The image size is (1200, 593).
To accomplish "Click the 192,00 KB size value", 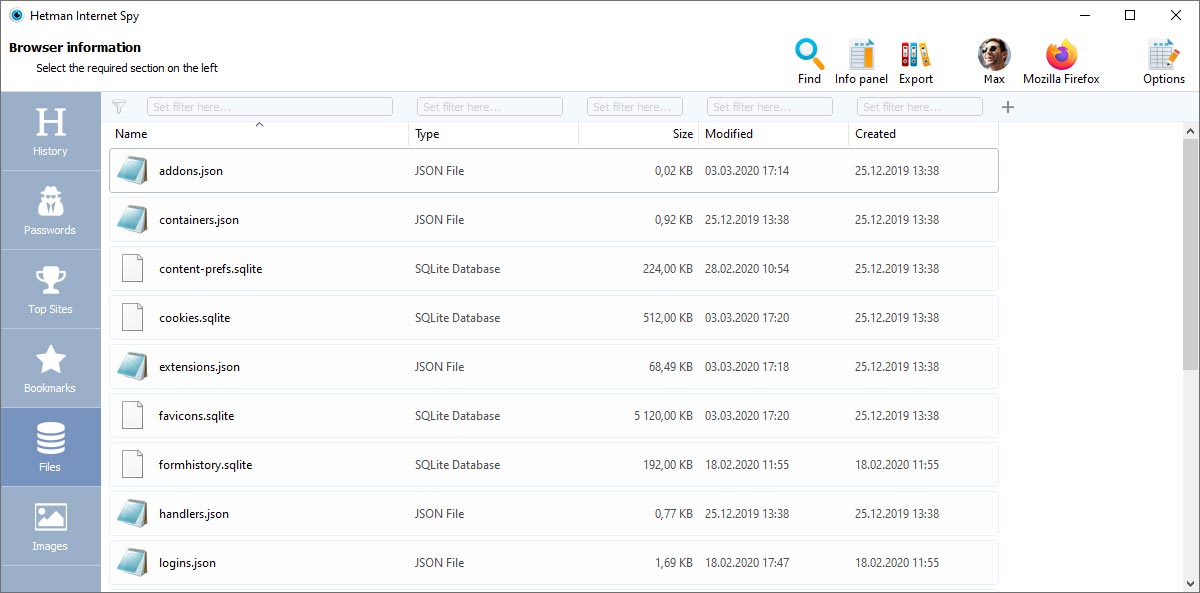I will tap(668, 465).
